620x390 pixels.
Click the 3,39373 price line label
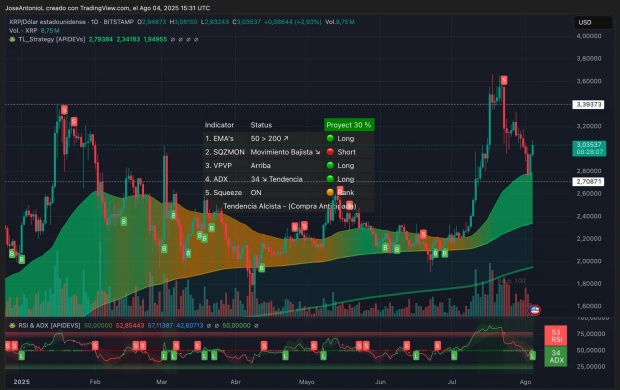pyautogui.click(x=588, y=104)
